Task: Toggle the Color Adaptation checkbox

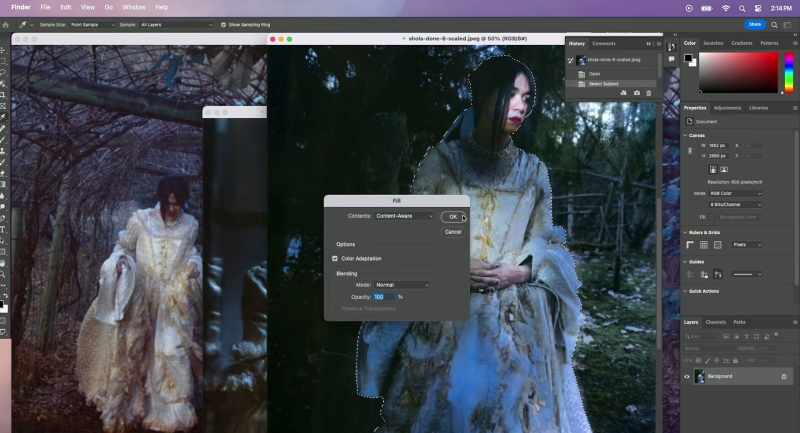Action: [335, 259]
